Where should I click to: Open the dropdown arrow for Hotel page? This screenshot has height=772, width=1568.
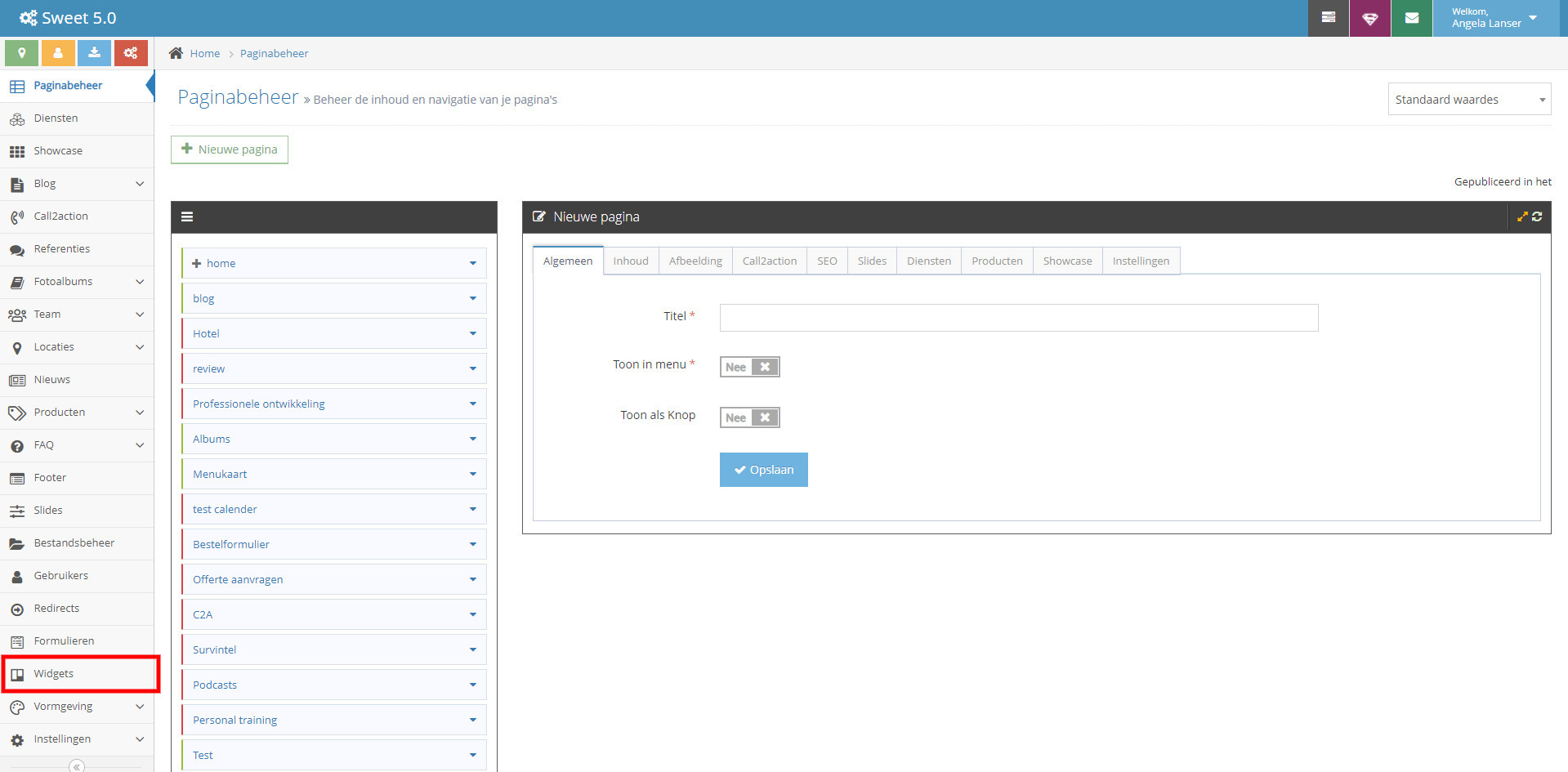click(472, 333)
